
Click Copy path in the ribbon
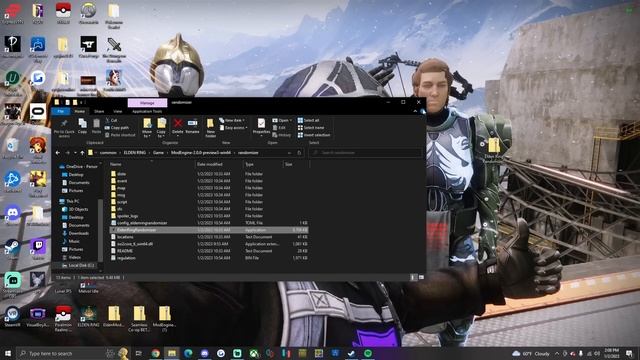pos(117,128)
